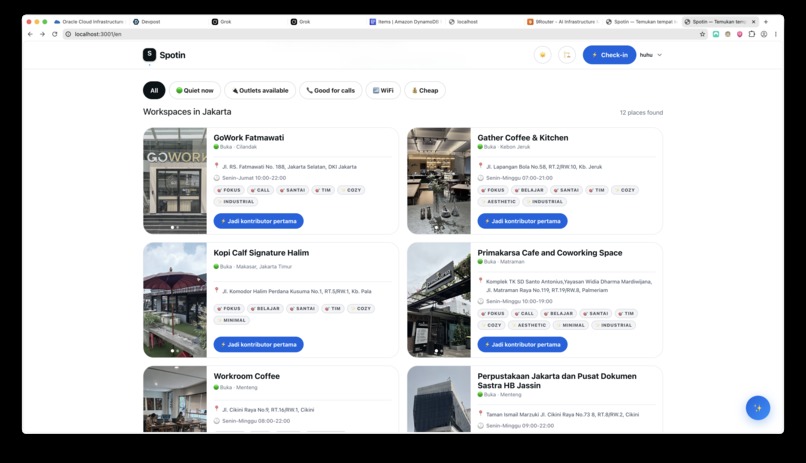Click the pink extension icon in browser toolbar
806x463 pixels.
[x=740, y=34]
